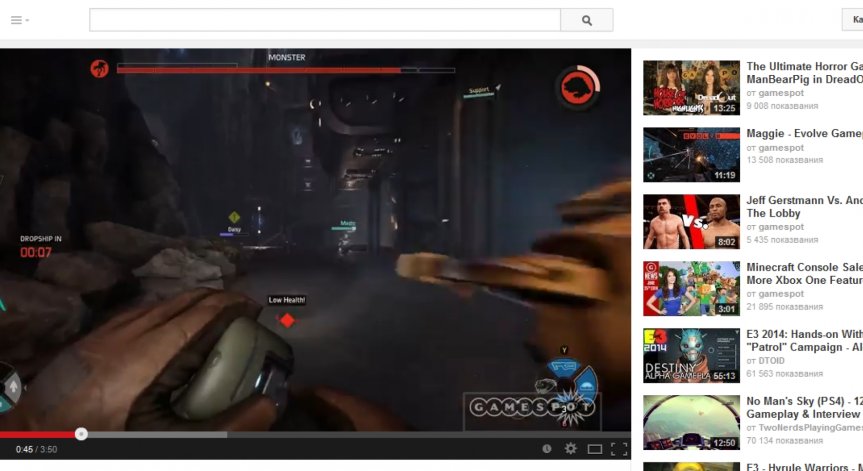Open the video settings gear
The width and height of the screenshot is (863, 471).
click(571, 449)
